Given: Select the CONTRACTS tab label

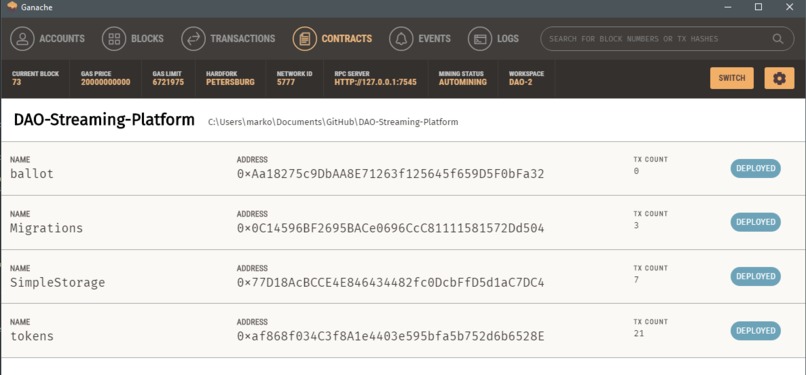Looking at the screenshot, I should coord(347,39).
